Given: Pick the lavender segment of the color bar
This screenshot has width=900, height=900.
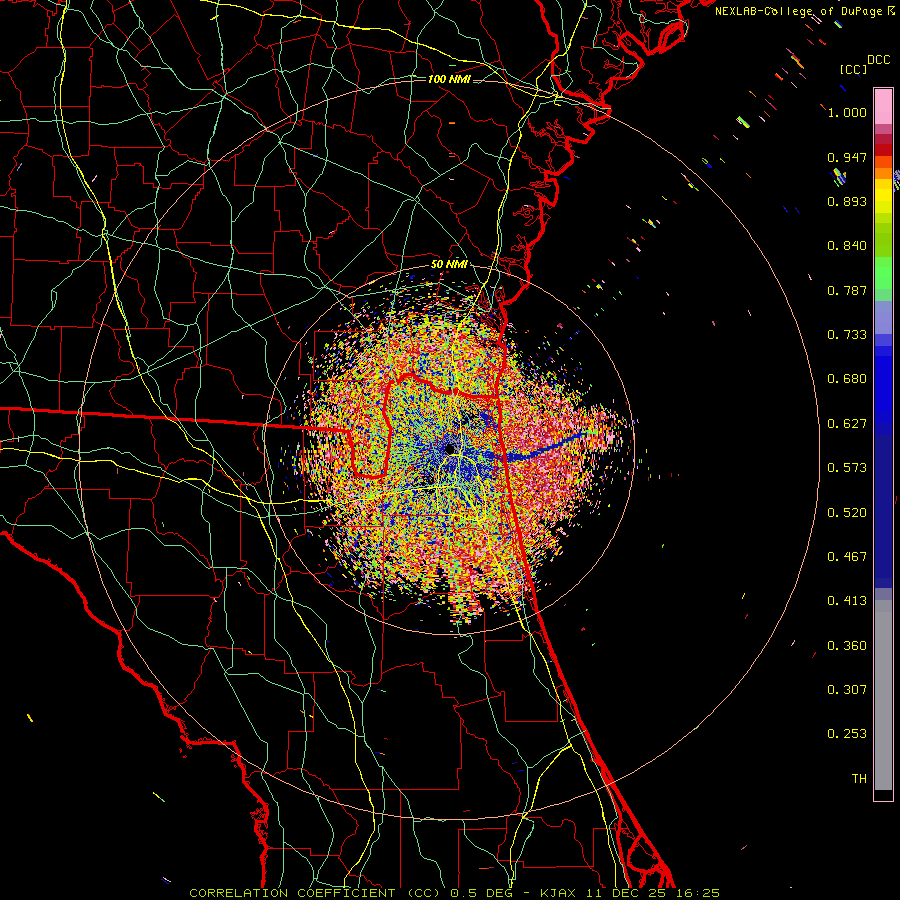Looking at the screenshot, I should 883,317.
